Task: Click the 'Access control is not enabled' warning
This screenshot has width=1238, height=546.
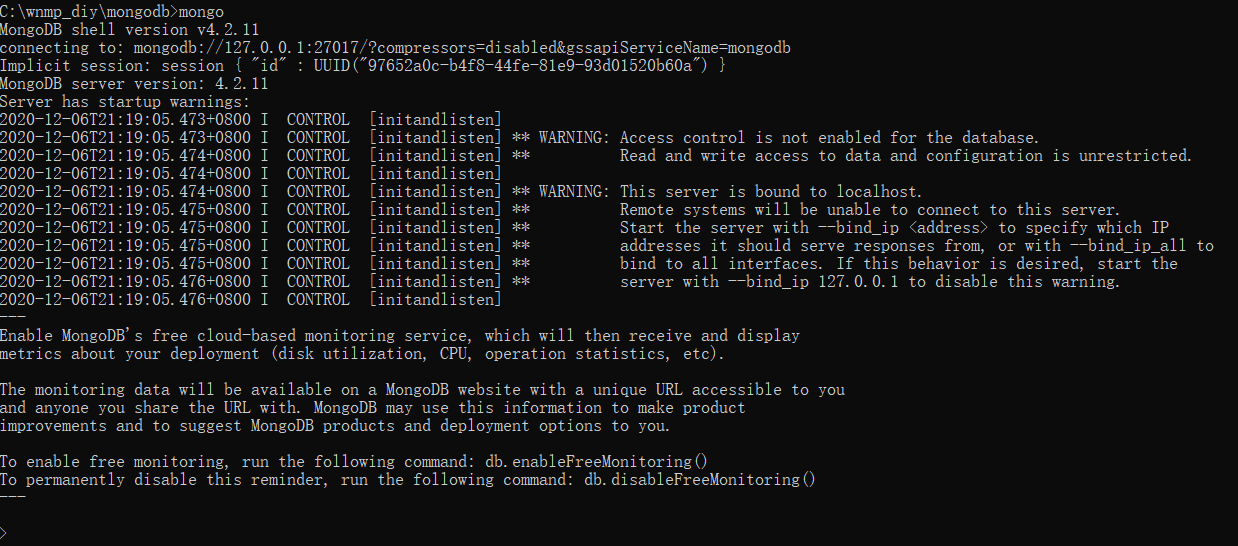Action: coord(829,138)
